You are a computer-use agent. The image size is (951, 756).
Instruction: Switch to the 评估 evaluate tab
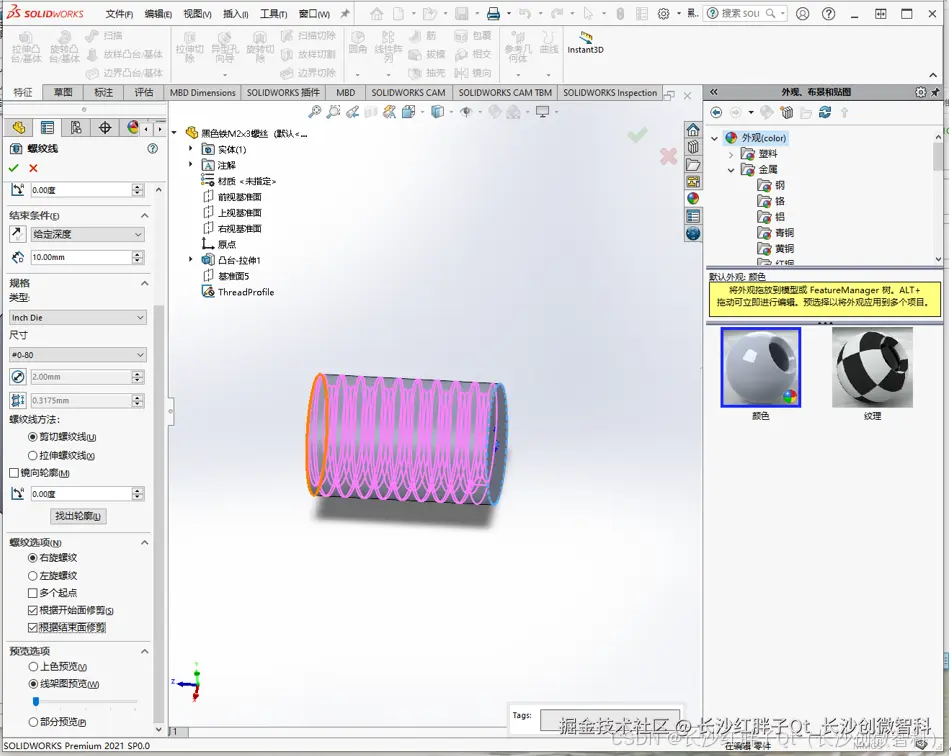[144, 92]
